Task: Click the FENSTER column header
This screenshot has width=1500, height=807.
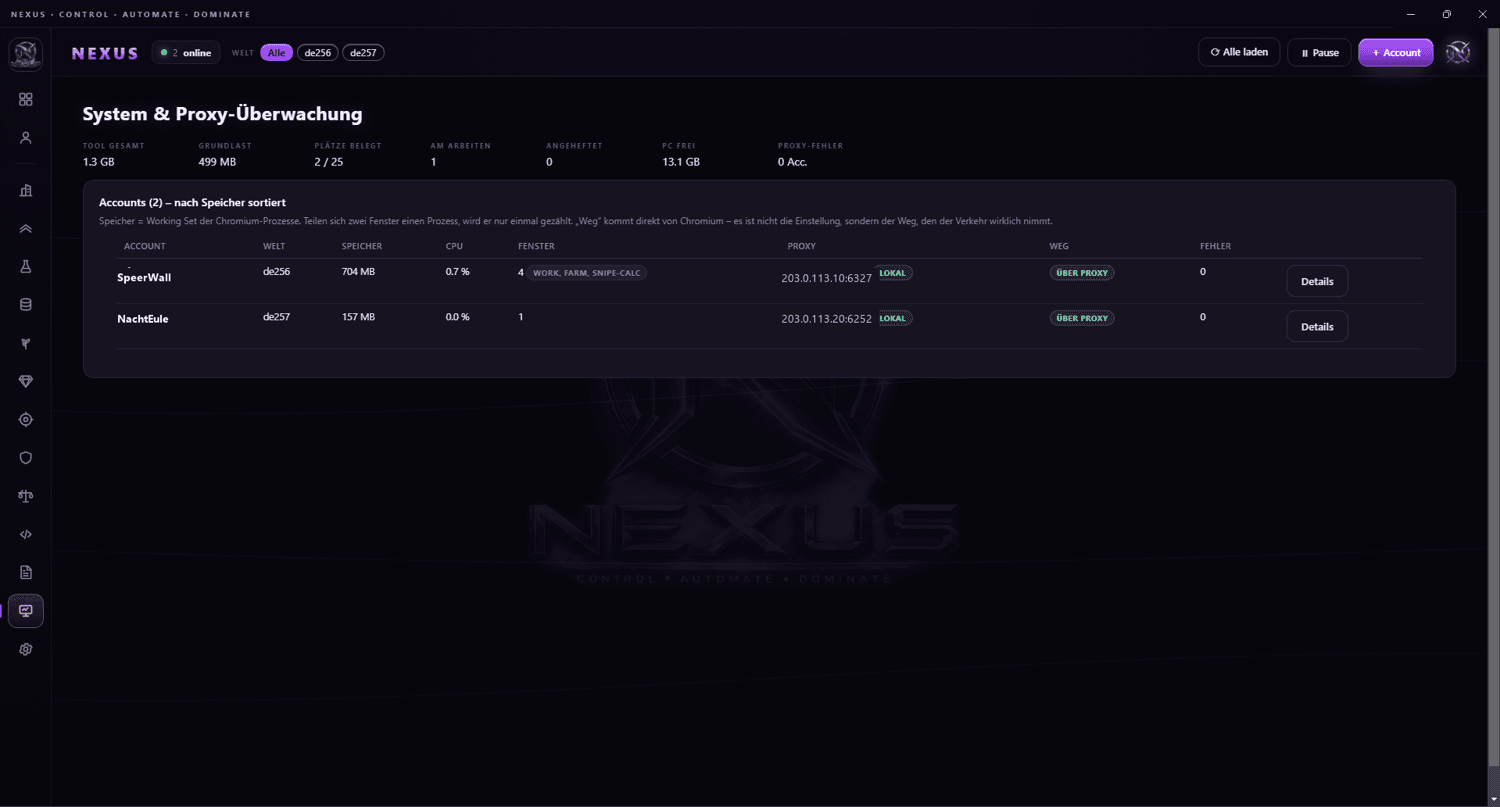Action: pos(536,246)
